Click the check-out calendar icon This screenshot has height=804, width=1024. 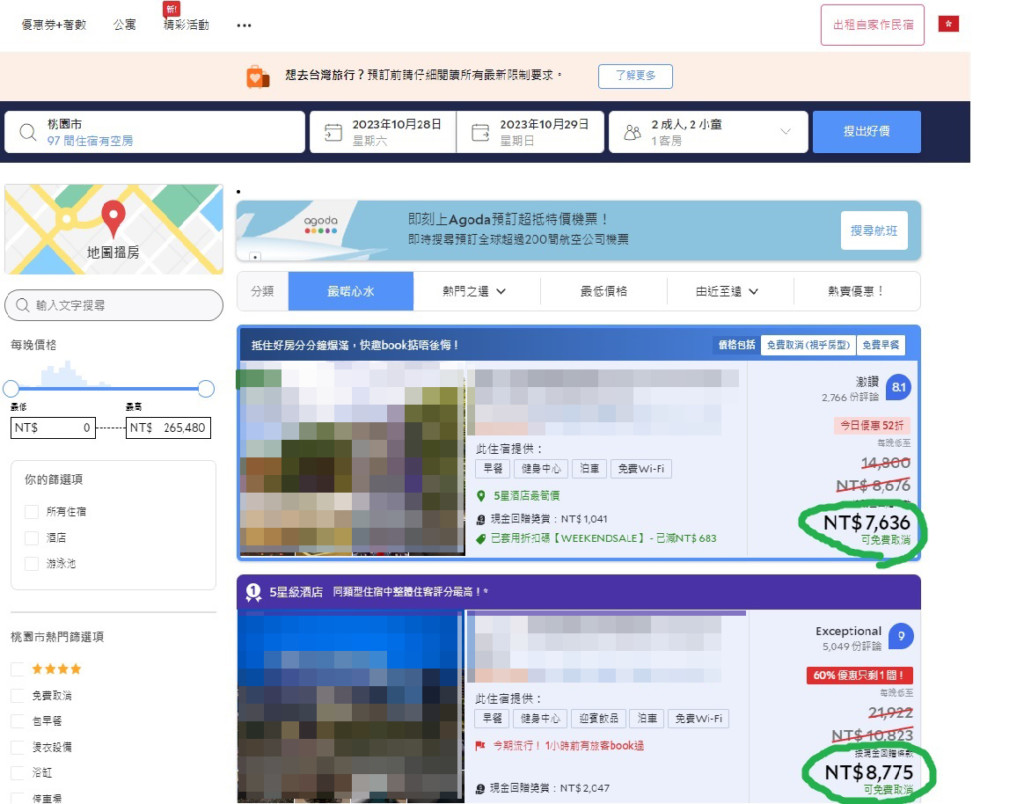480,132
